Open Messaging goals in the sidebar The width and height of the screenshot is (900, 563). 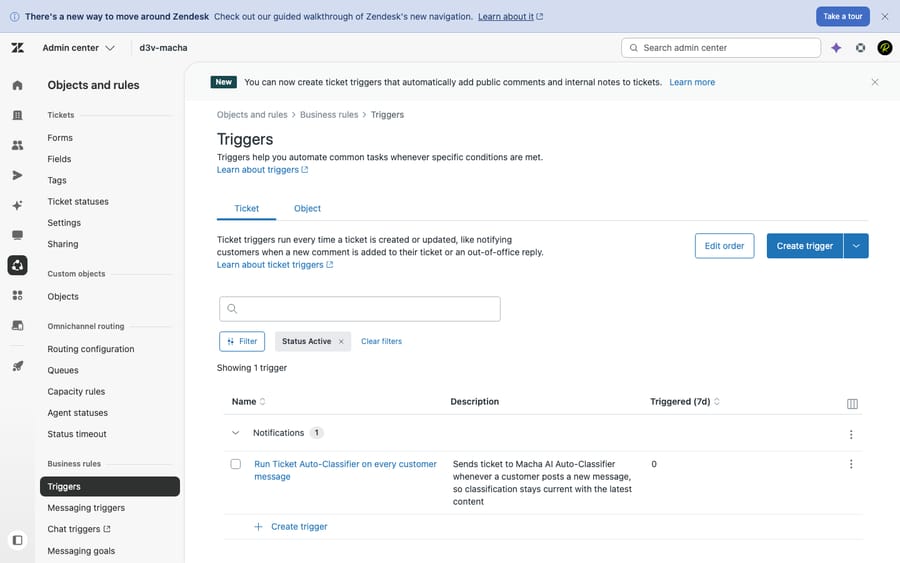click(81, 551)
